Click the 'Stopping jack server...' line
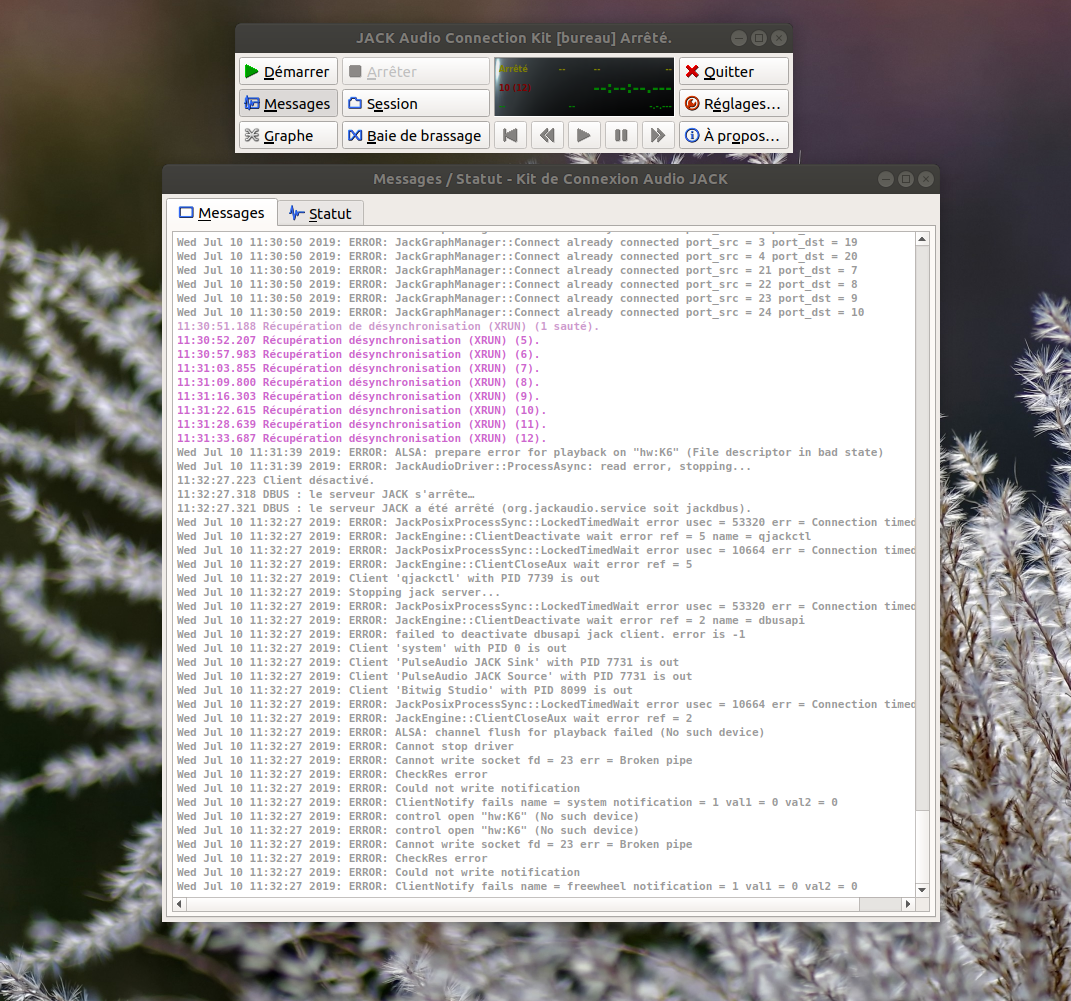Screen dimensions: 1071x1001 pos(338,592)
